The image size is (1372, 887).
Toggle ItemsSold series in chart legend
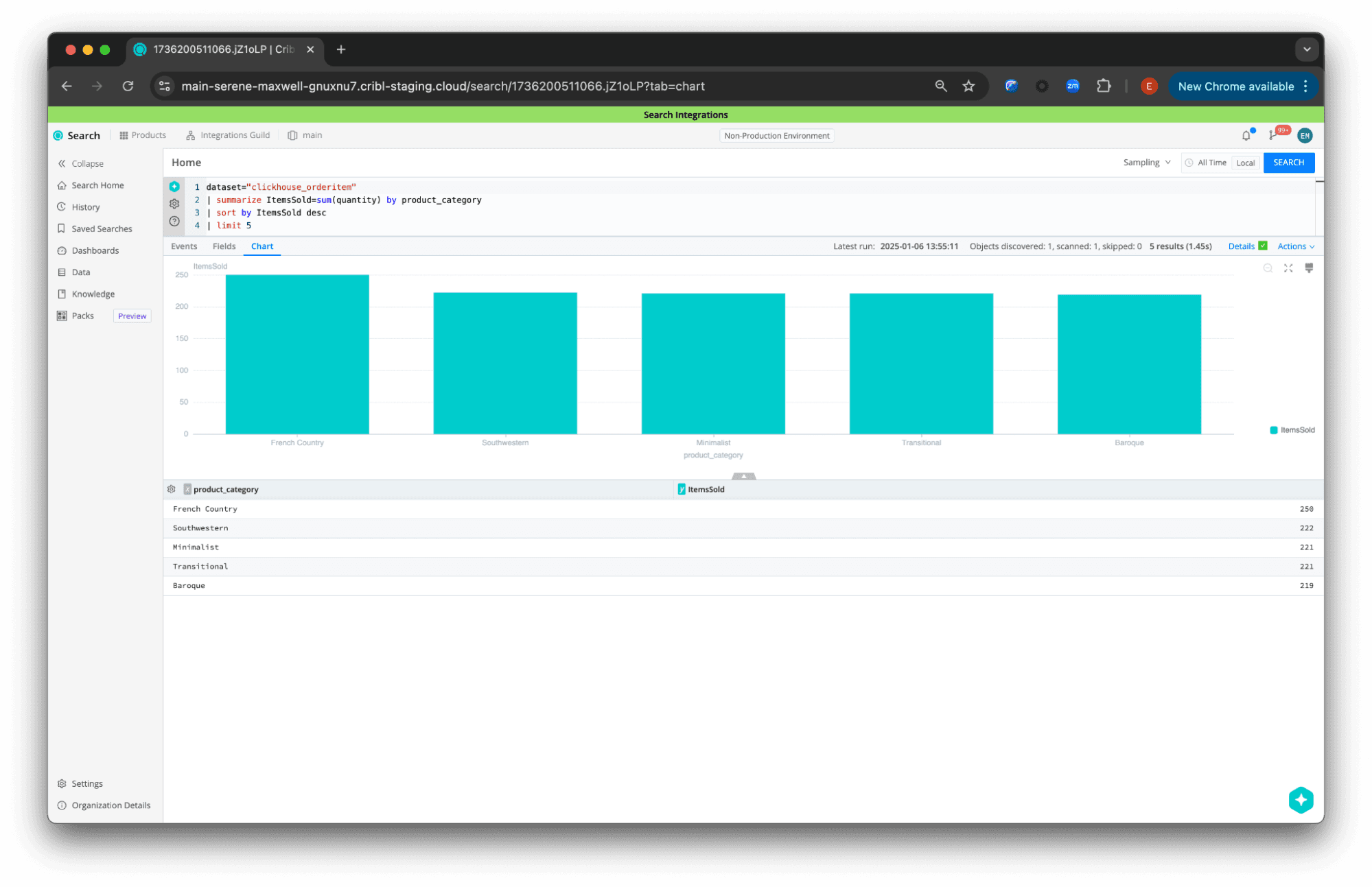coord(1292,430)
